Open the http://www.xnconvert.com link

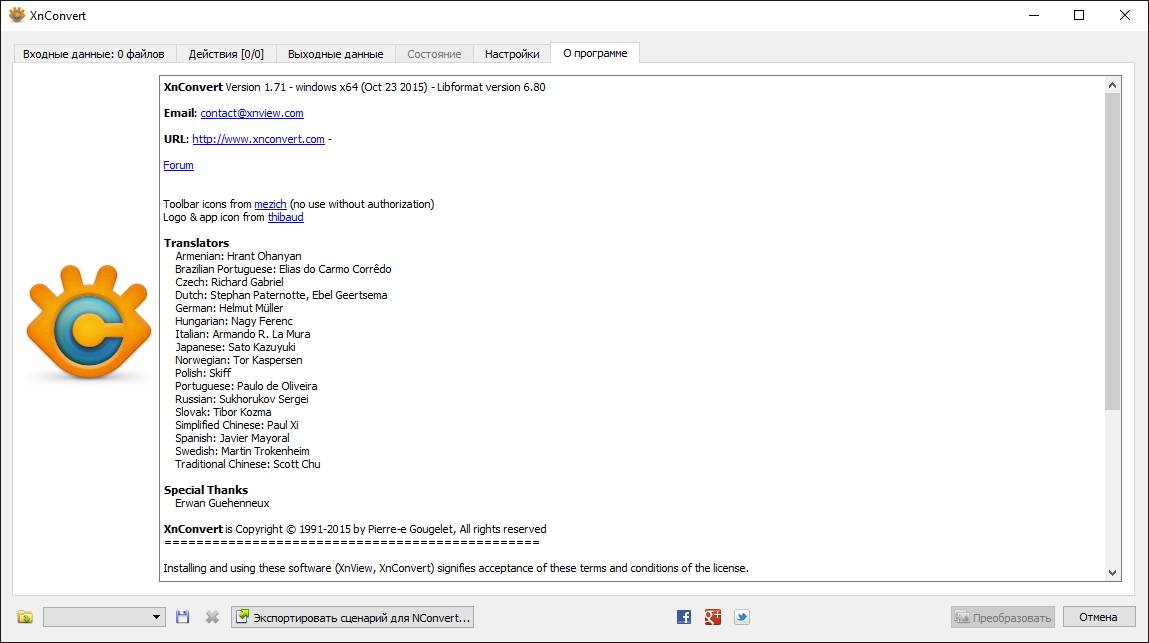(x=258, y=139)
